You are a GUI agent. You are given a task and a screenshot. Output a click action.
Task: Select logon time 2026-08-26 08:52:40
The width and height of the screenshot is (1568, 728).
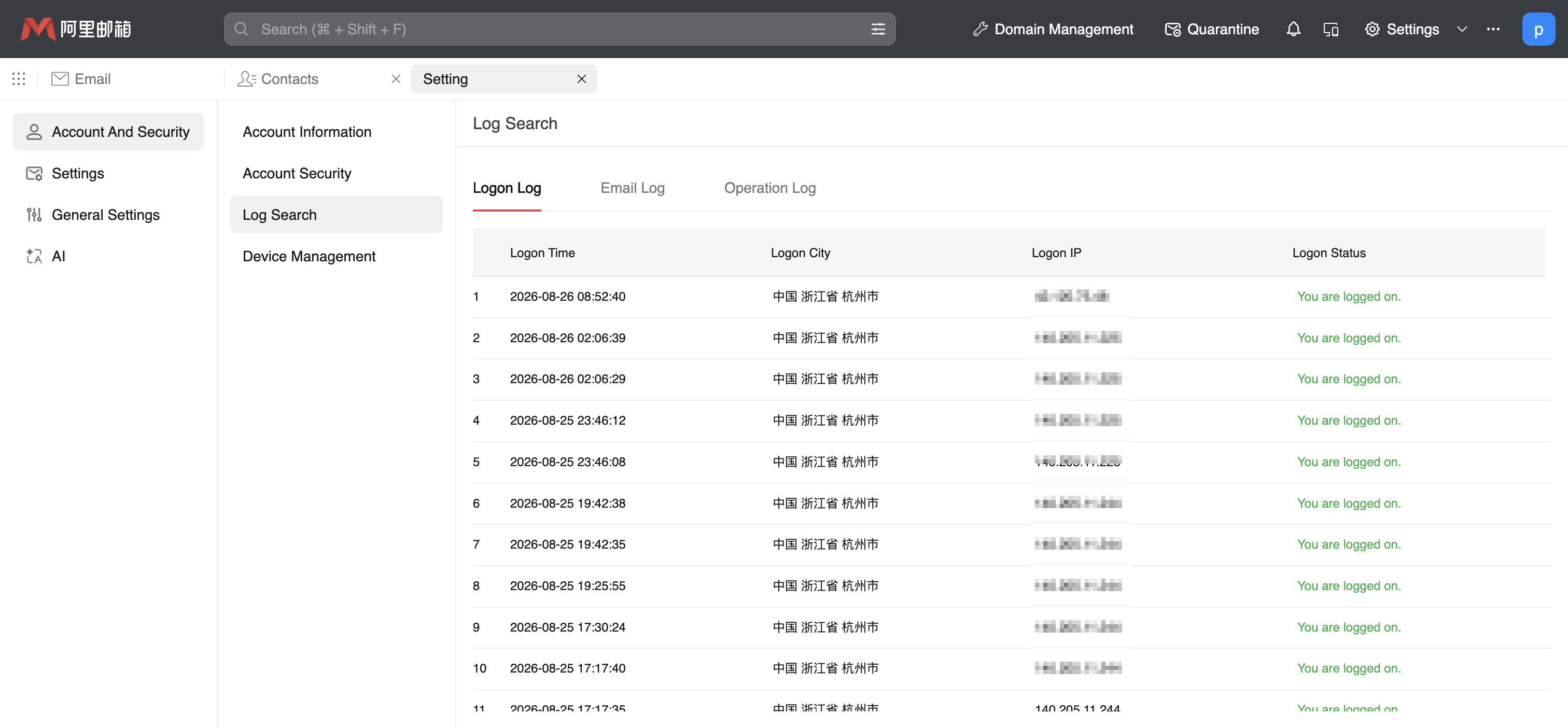pyautogui.click(x=567, y=297)
